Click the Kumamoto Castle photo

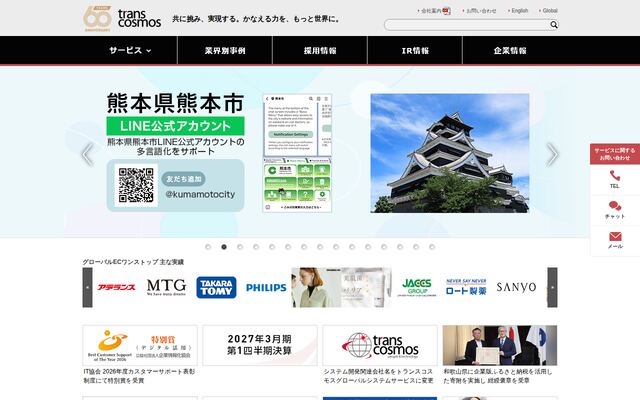(x=450, y=153)
